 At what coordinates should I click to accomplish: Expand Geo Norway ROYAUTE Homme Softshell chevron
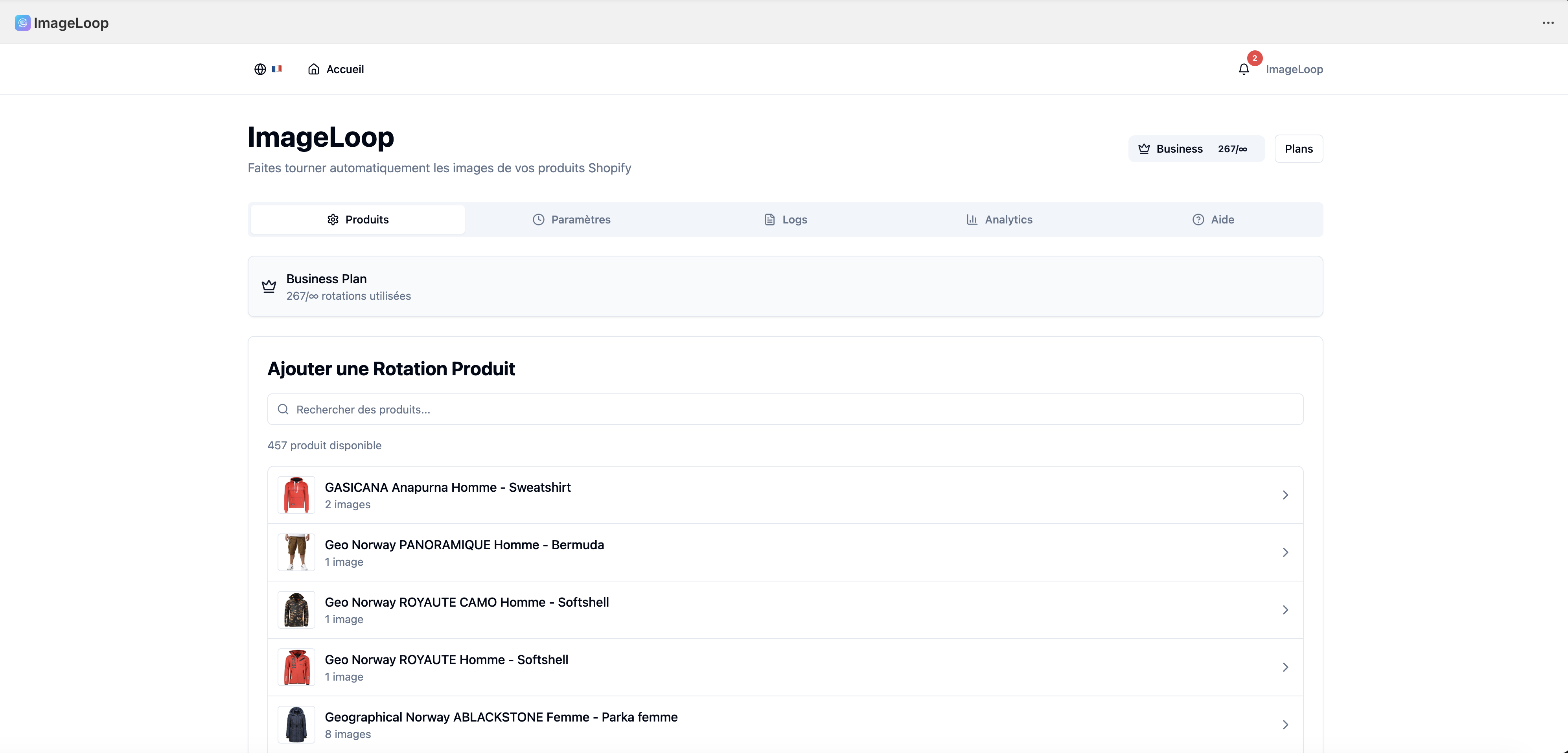(x=1286, y=668)
